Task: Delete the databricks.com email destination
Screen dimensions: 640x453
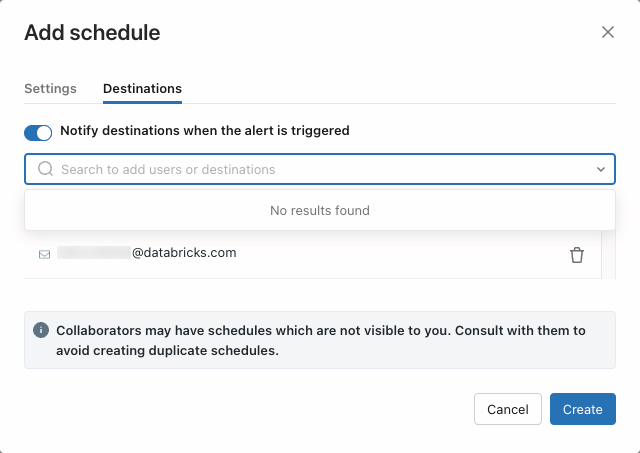Action: click(577, 255)
